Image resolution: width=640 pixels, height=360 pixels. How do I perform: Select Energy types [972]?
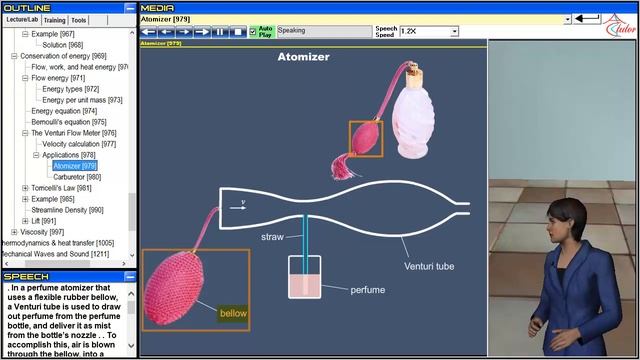click(71, 89)
